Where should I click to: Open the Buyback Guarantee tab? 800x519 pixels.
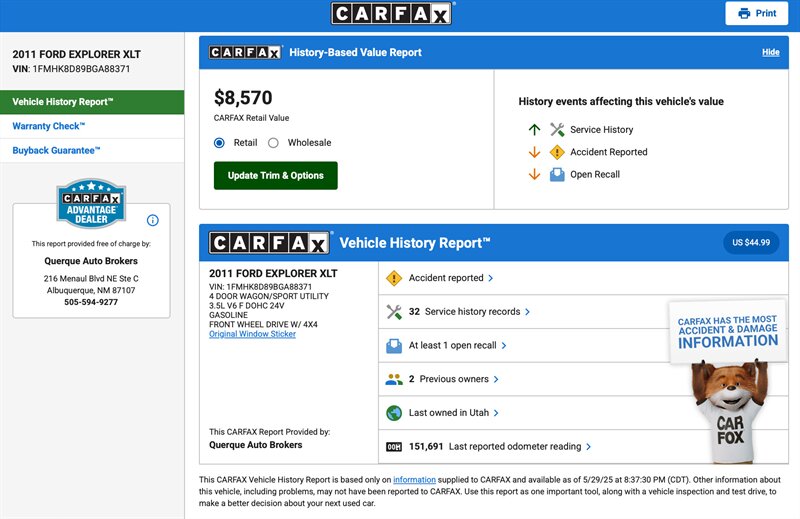(x=56, y=151)
